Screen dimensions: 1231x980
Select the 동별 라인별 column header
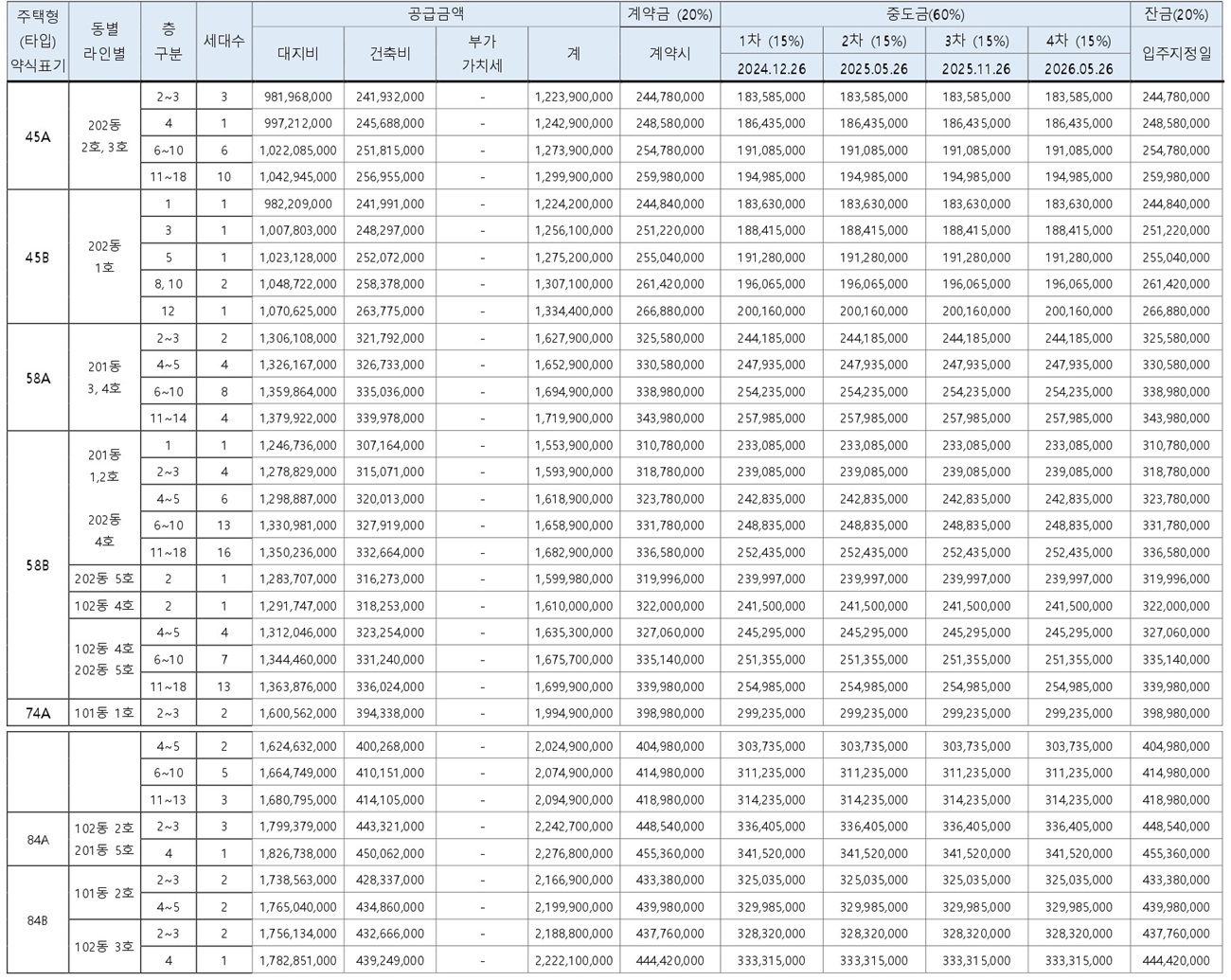point(104,42)
